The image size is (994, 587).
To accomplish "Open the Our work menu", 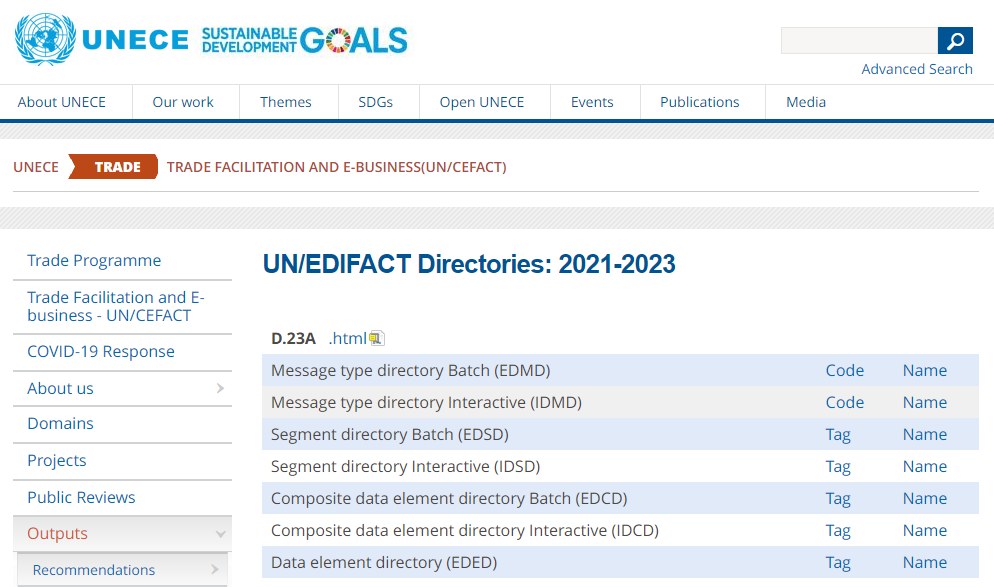I will coord(183,102).
